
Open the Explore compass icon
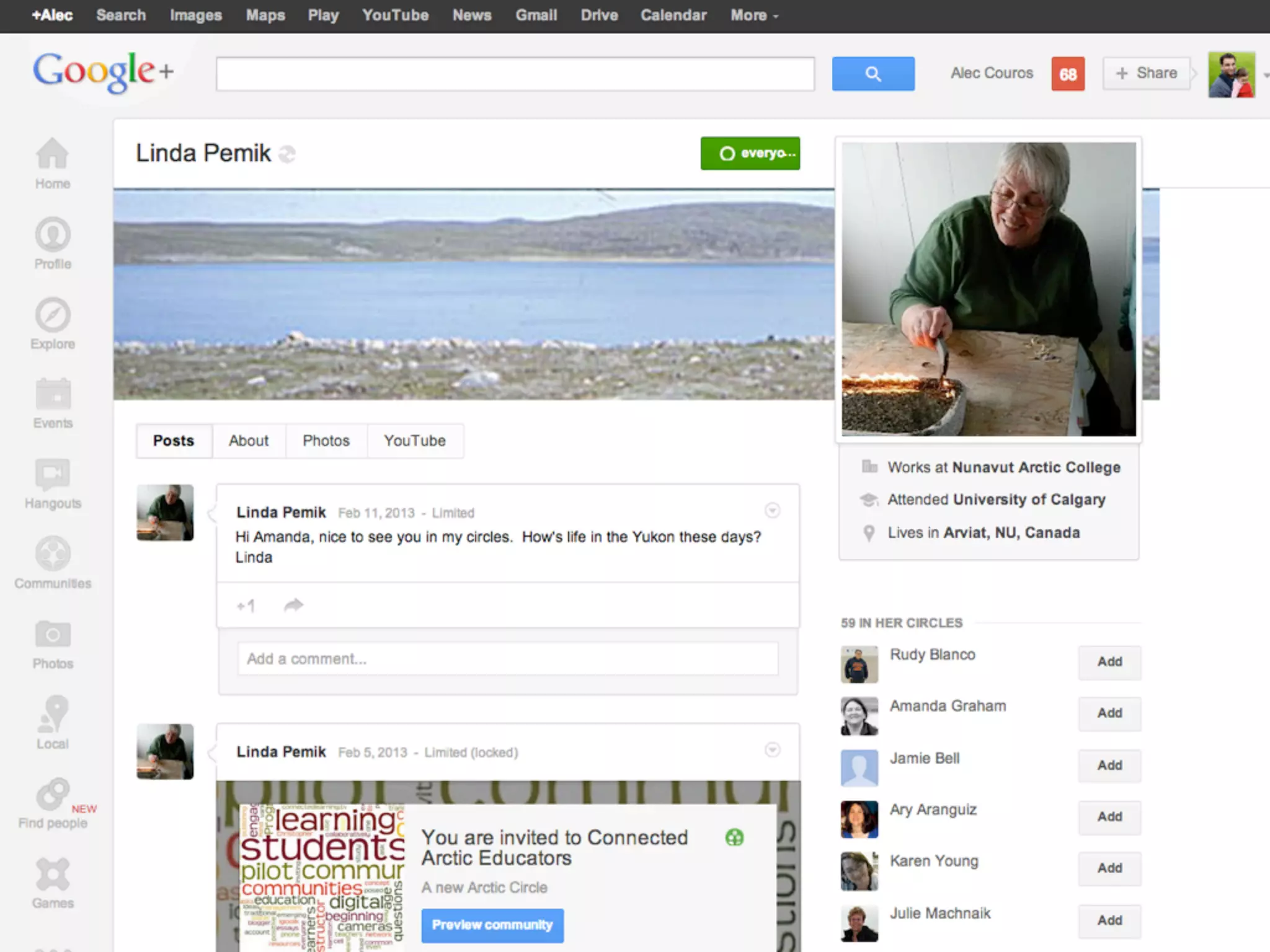coord(52,315)
